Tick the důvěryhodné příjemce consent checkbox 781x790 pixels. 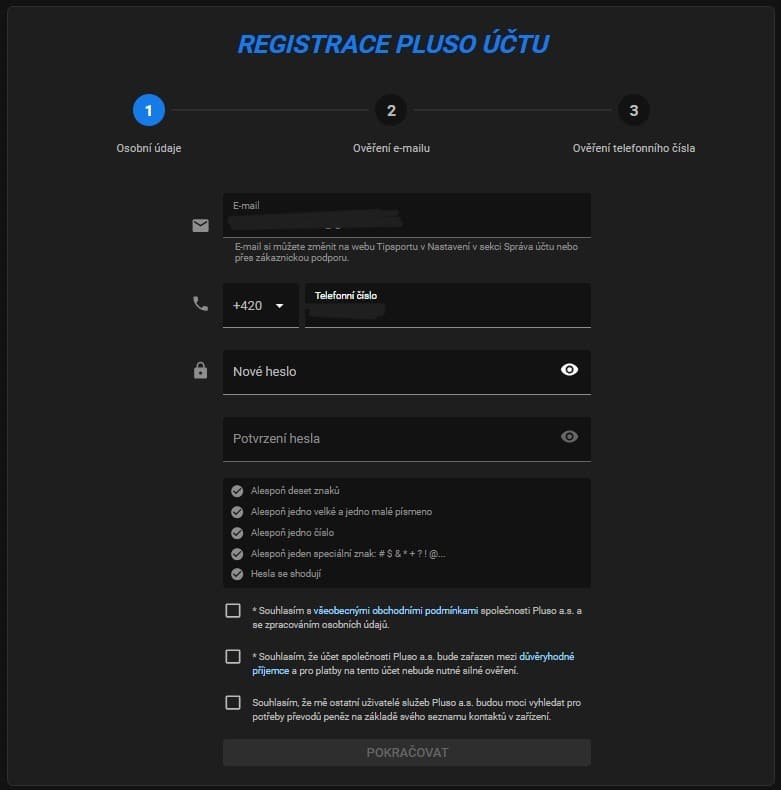point(233,656)
